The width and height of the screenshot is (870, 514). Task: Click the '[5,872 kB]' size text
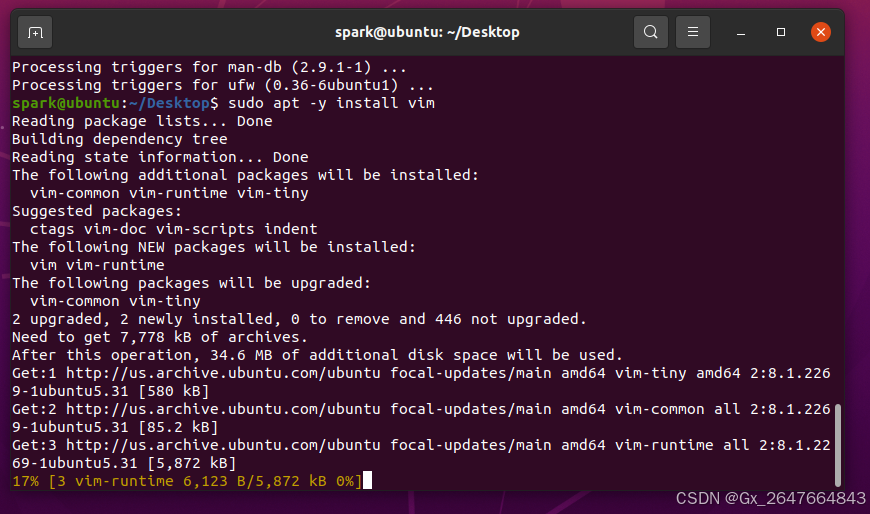(191, 463)
